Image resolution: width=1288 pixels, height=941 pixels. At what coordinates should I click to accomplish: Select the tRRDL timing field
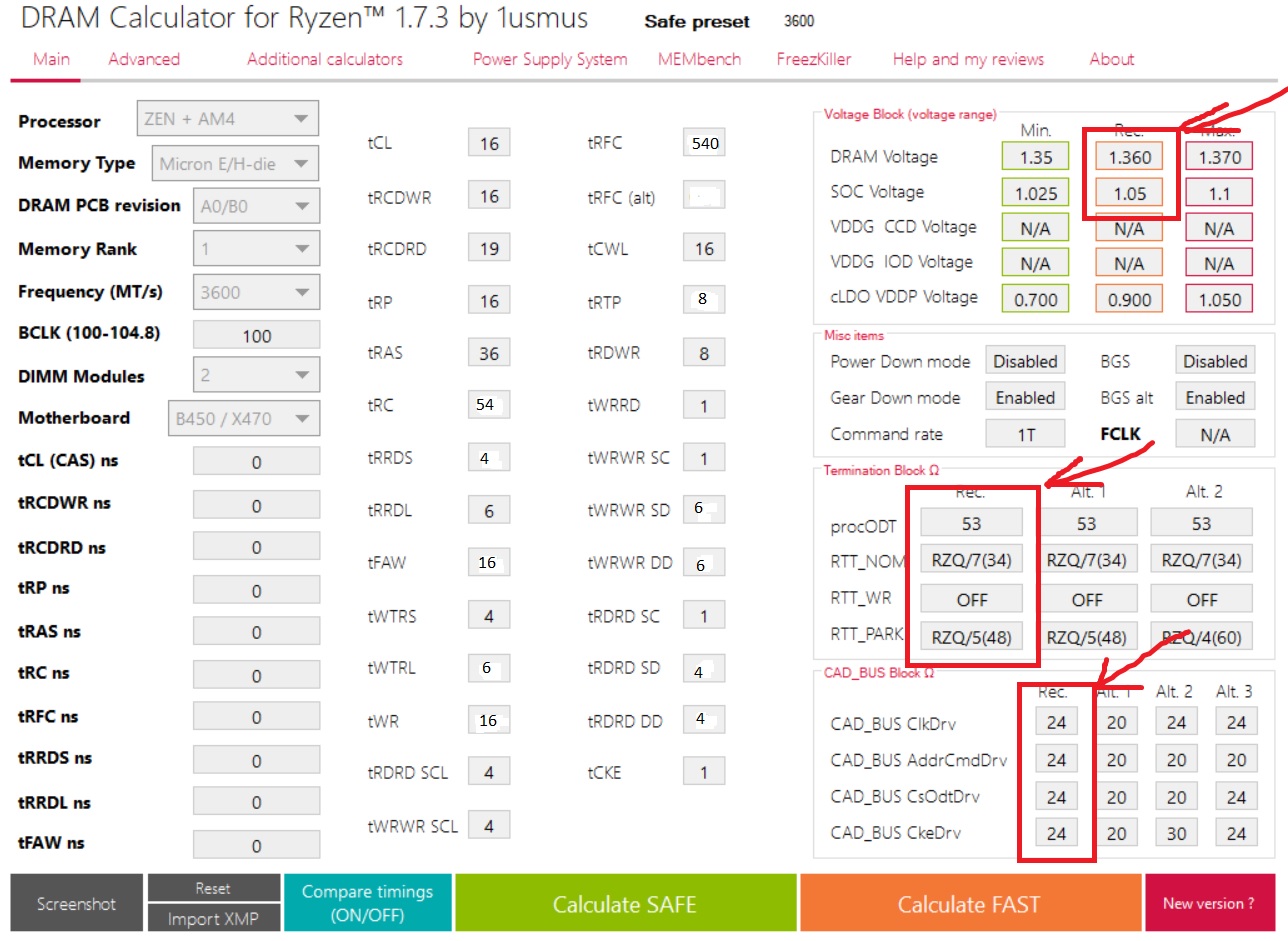pyautogui.click(x=489, y=511)
